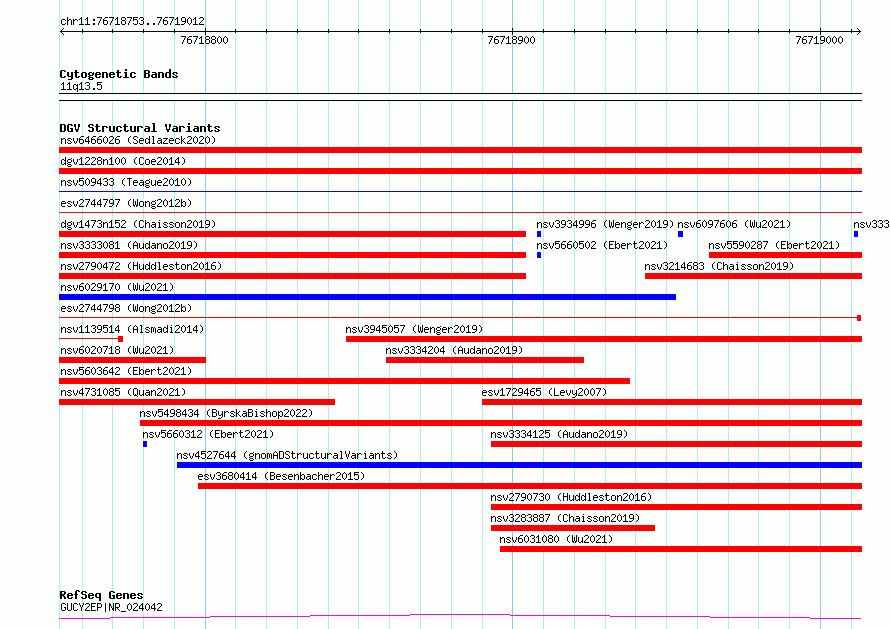Click the red nsv5603642 variant bar

(x=345, y=381)
